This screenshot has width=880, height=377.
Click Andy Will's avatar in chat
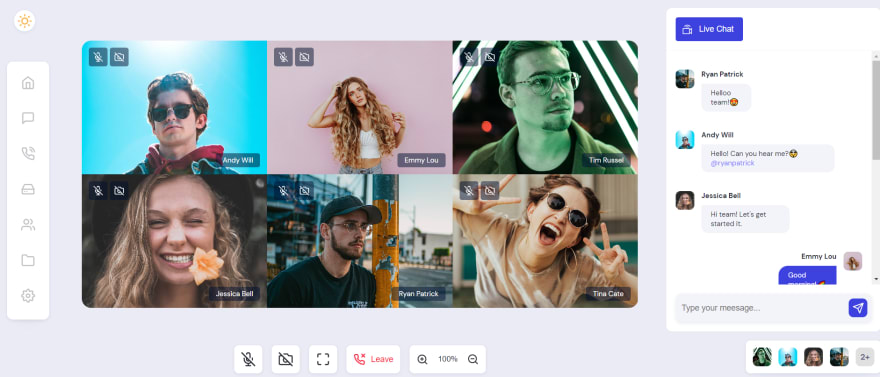(x=685, y=140)
